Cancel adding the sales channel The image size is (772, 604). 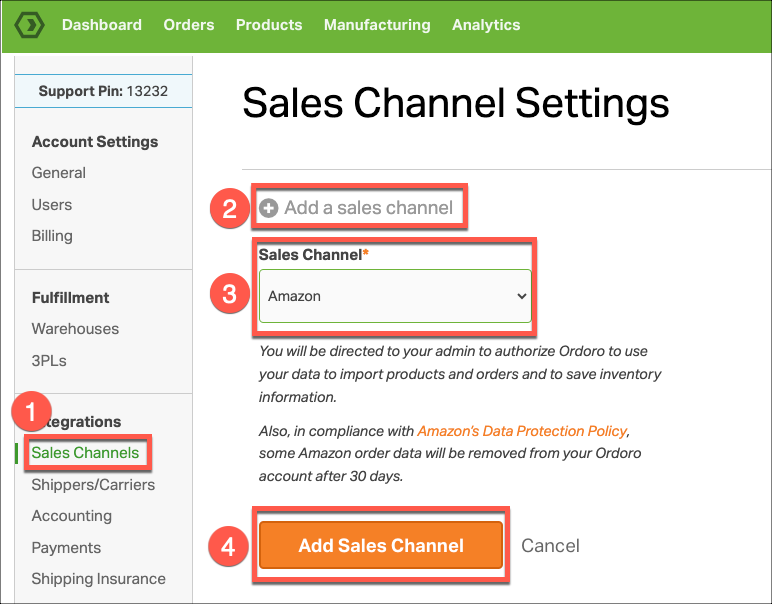tap(550, 545)
